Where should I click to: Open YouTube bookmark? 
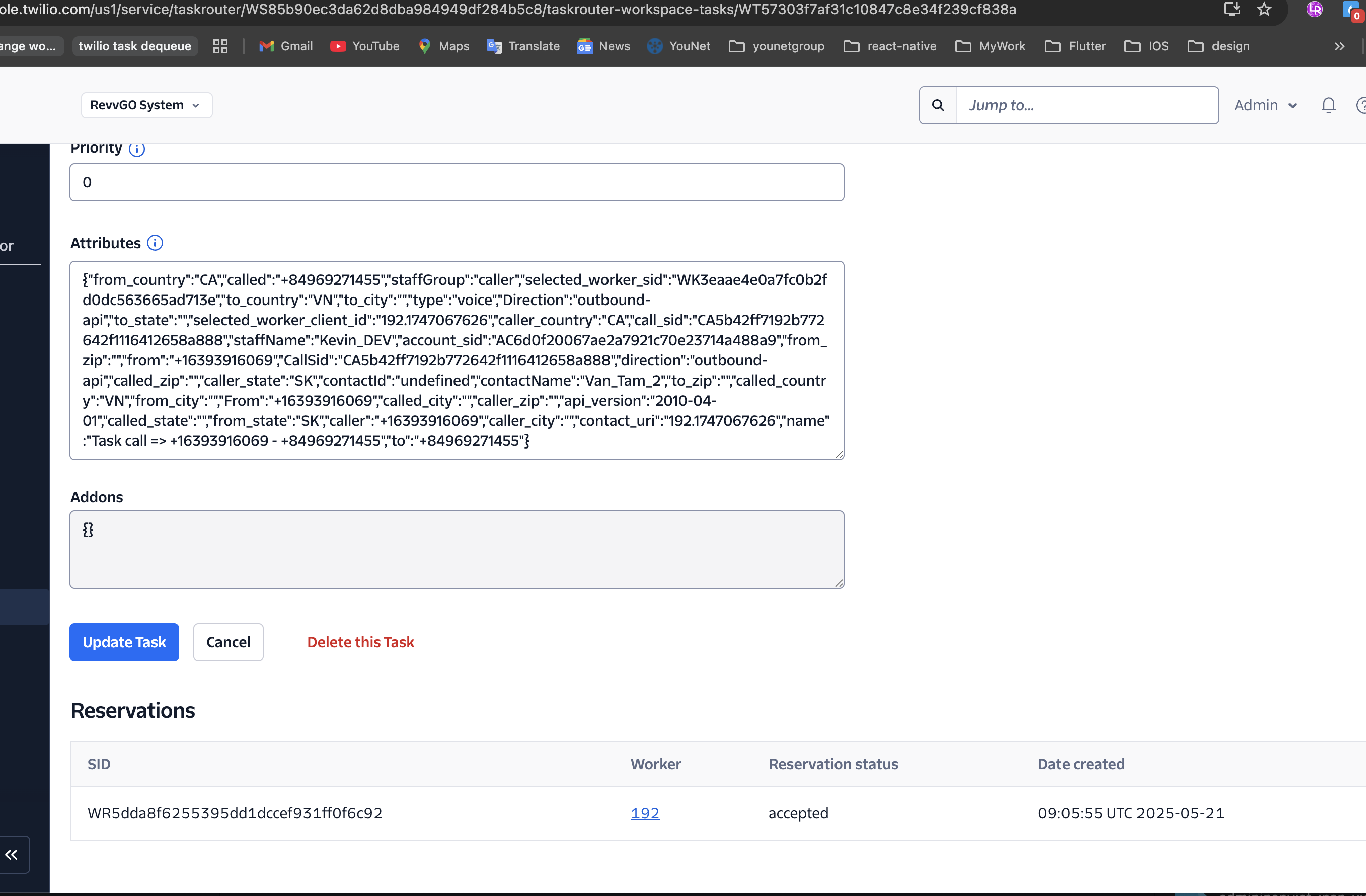tap(365, 46)
